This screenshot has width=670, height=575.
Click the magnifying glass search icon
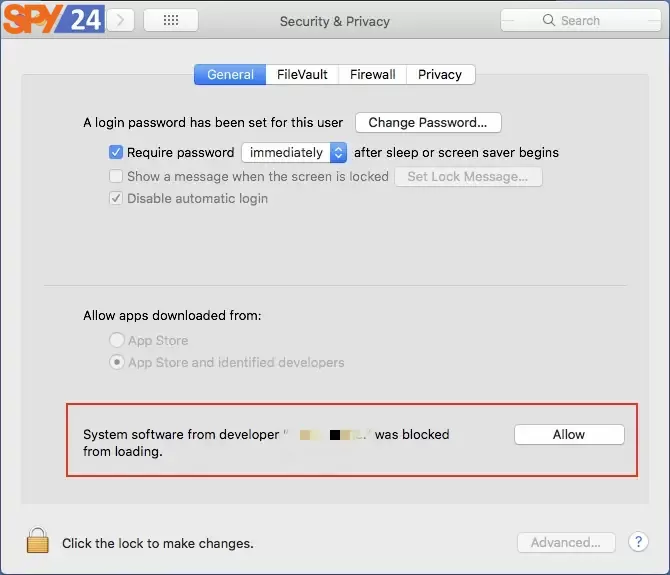point(549,20)
